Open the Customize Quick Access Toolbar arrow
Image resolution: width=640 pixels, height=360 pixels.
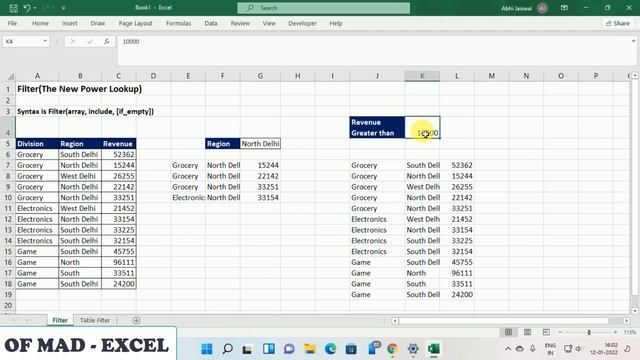pyautogui.click(x=63, y=8)
